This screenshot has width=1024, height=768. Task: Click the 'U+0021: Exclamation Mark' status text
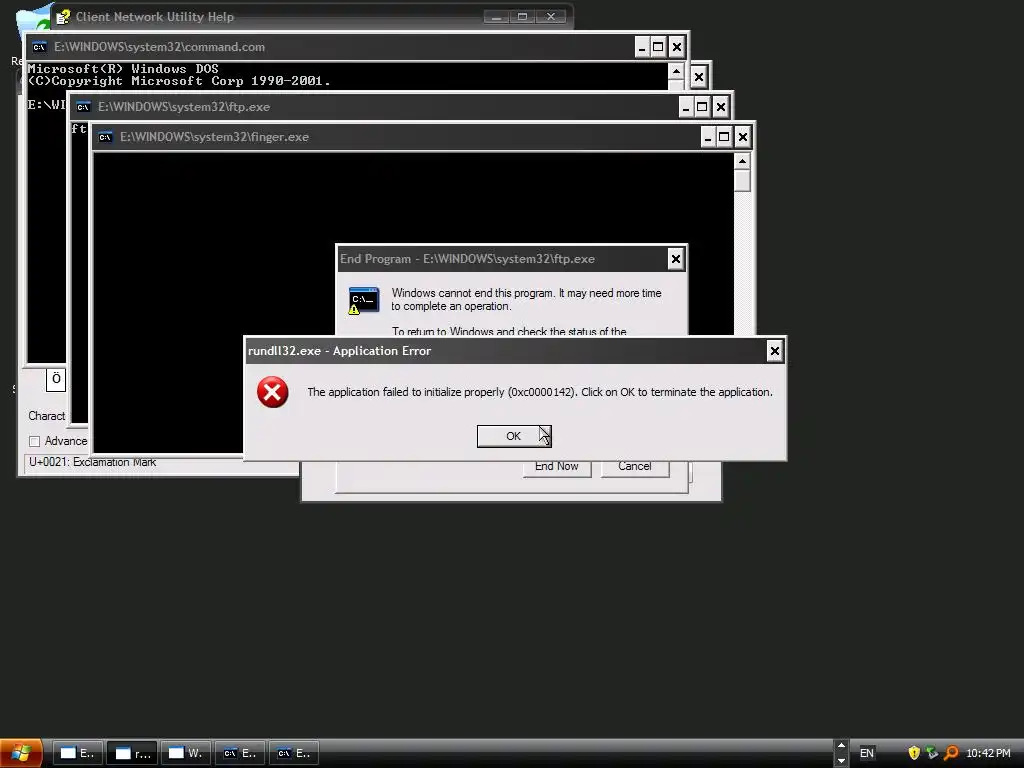(92, 462)
